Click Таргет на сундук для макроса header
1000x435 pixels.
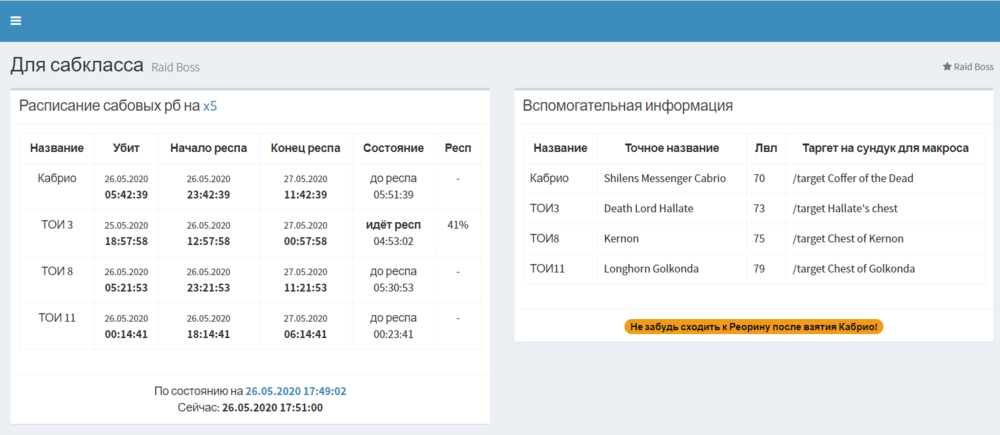coord(885,148)
